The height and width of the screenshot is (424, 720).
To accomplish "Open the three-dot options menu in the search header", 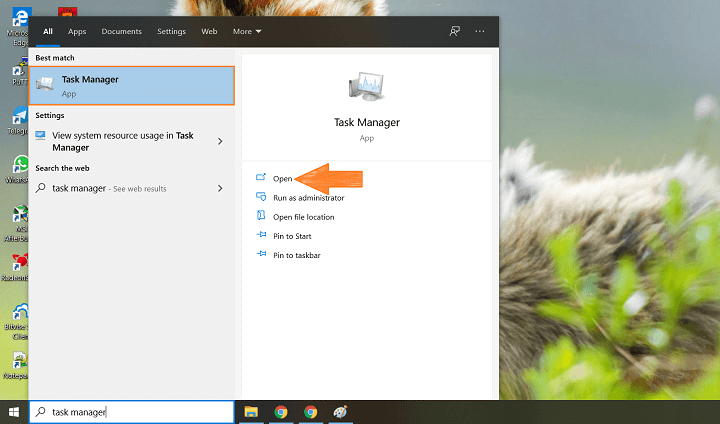I will 480,31.
